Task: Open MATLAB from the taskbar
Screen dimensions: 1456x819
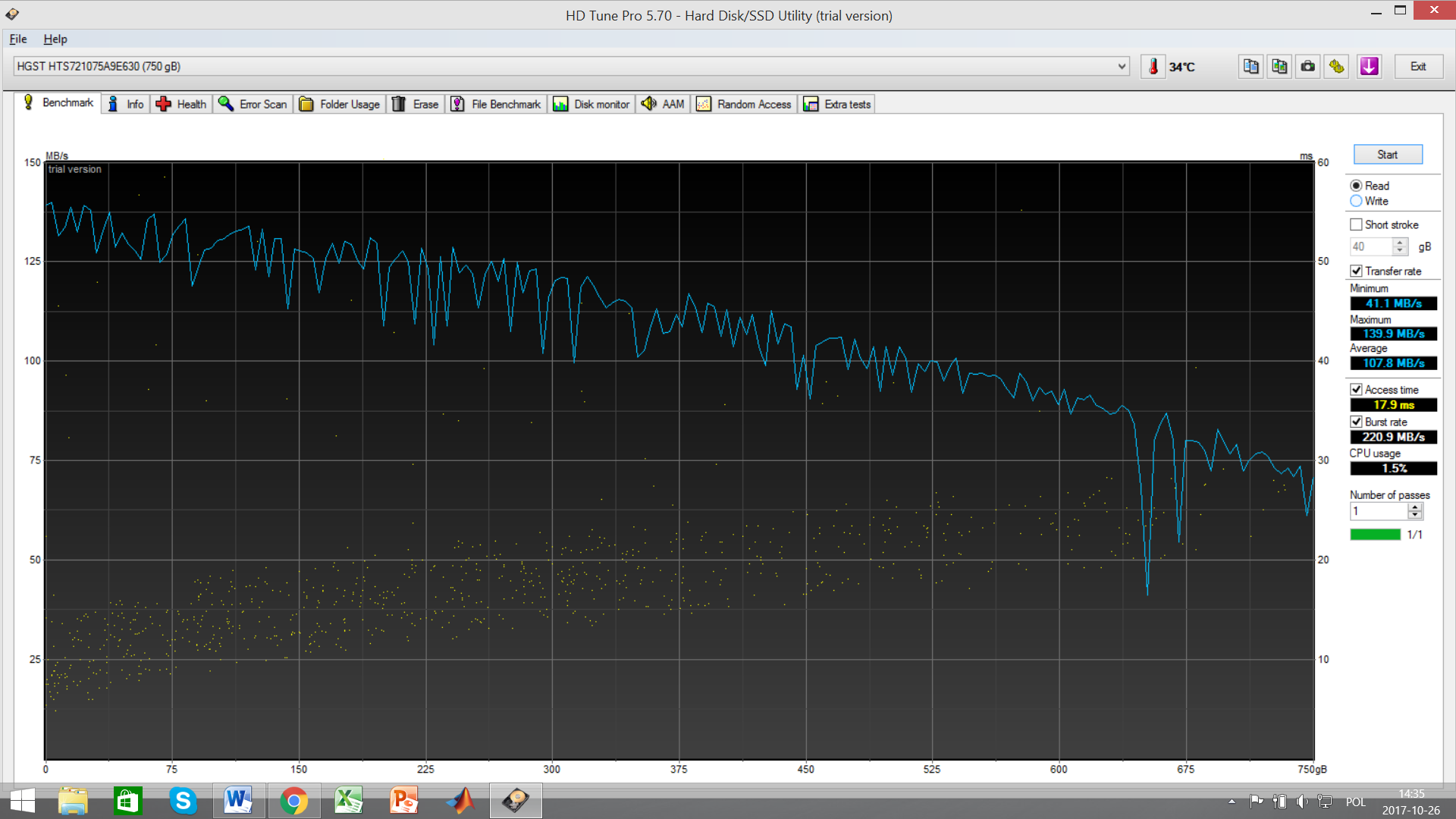Action: pyautogui.click(x=460, y=801)
